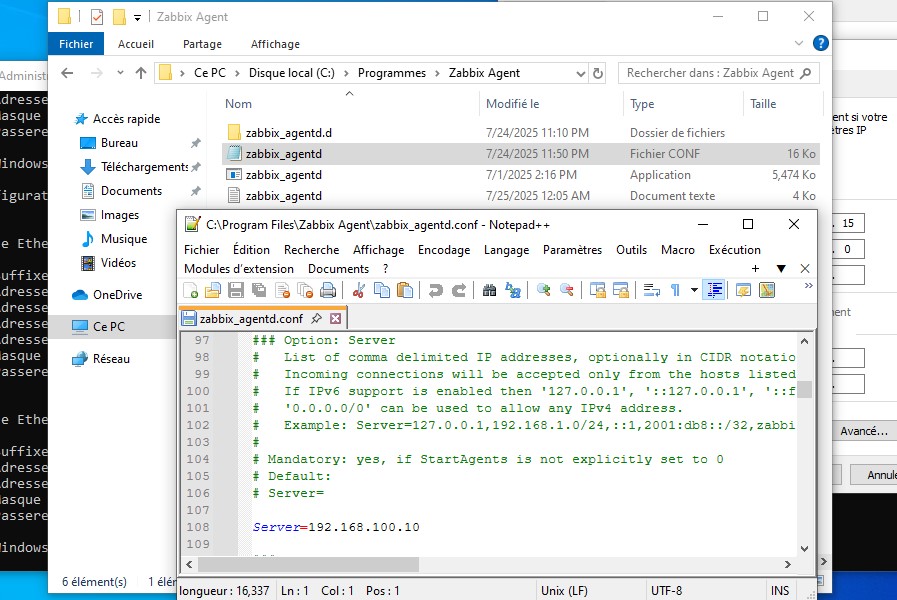
Task: Expand the Explorer address bar history dropdown
Action: 580,73
